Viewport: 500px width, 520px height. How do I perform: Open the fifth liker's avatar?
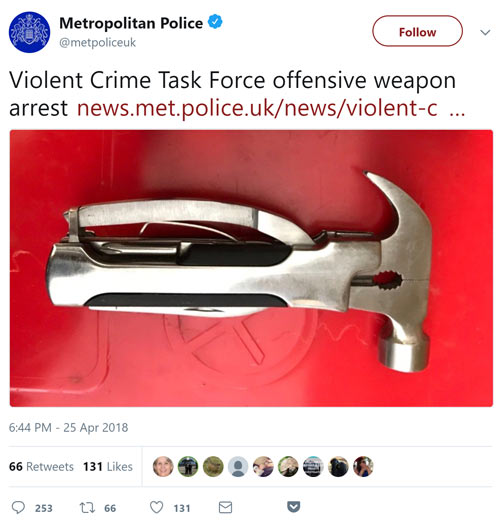tap(263, 466)
